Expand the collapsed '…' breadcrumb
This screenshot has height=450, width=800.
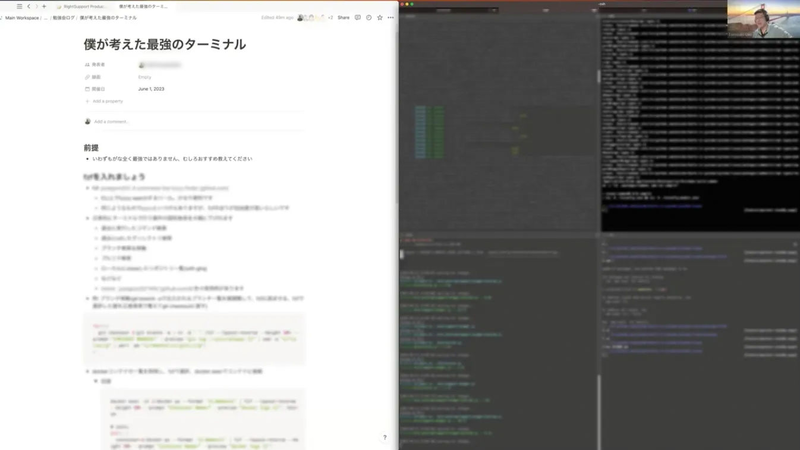pyautogui.click(x=45, y=18)
